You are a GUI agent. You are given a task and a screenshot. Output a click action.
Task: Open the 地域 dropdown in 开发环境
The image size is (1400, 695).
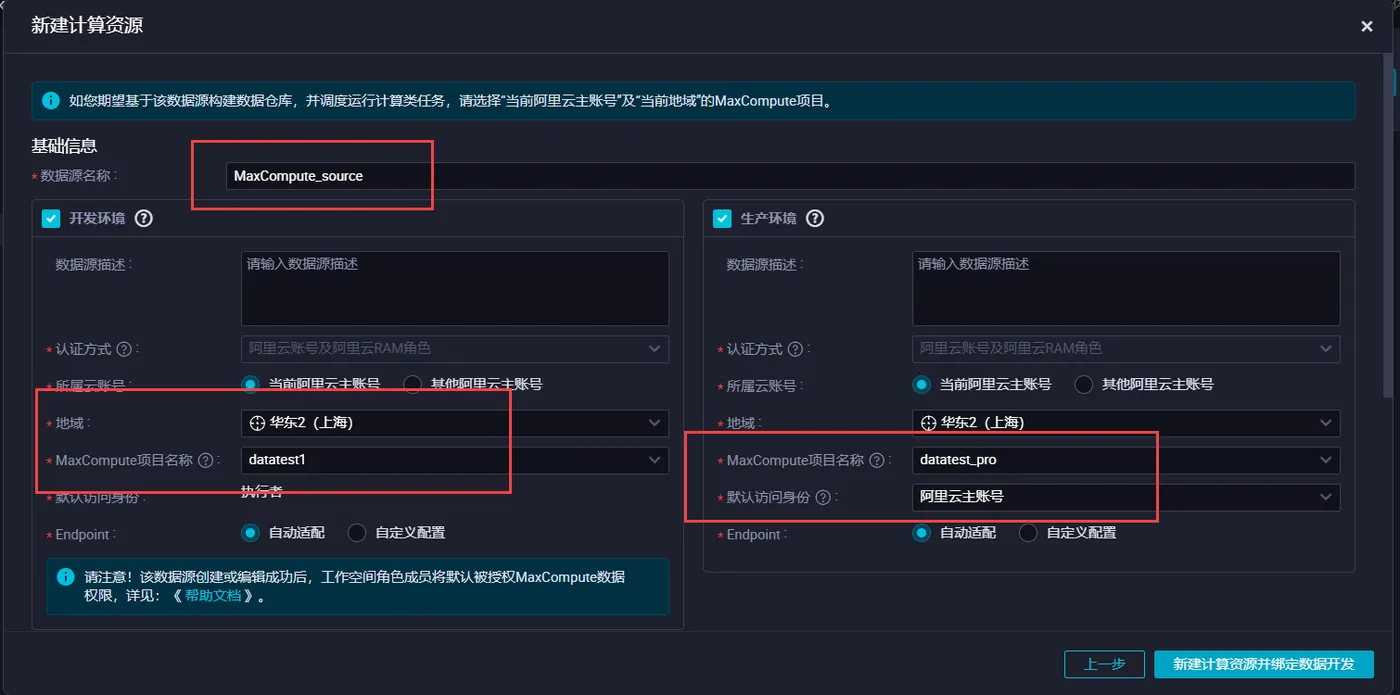coord(455,423)
